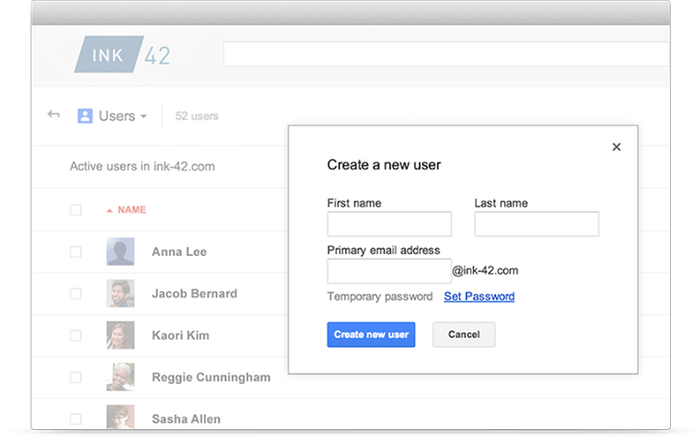Open Kaori Kim's profile photo
The height and width of the screenshot is (437, 700).
pos(121,336)
